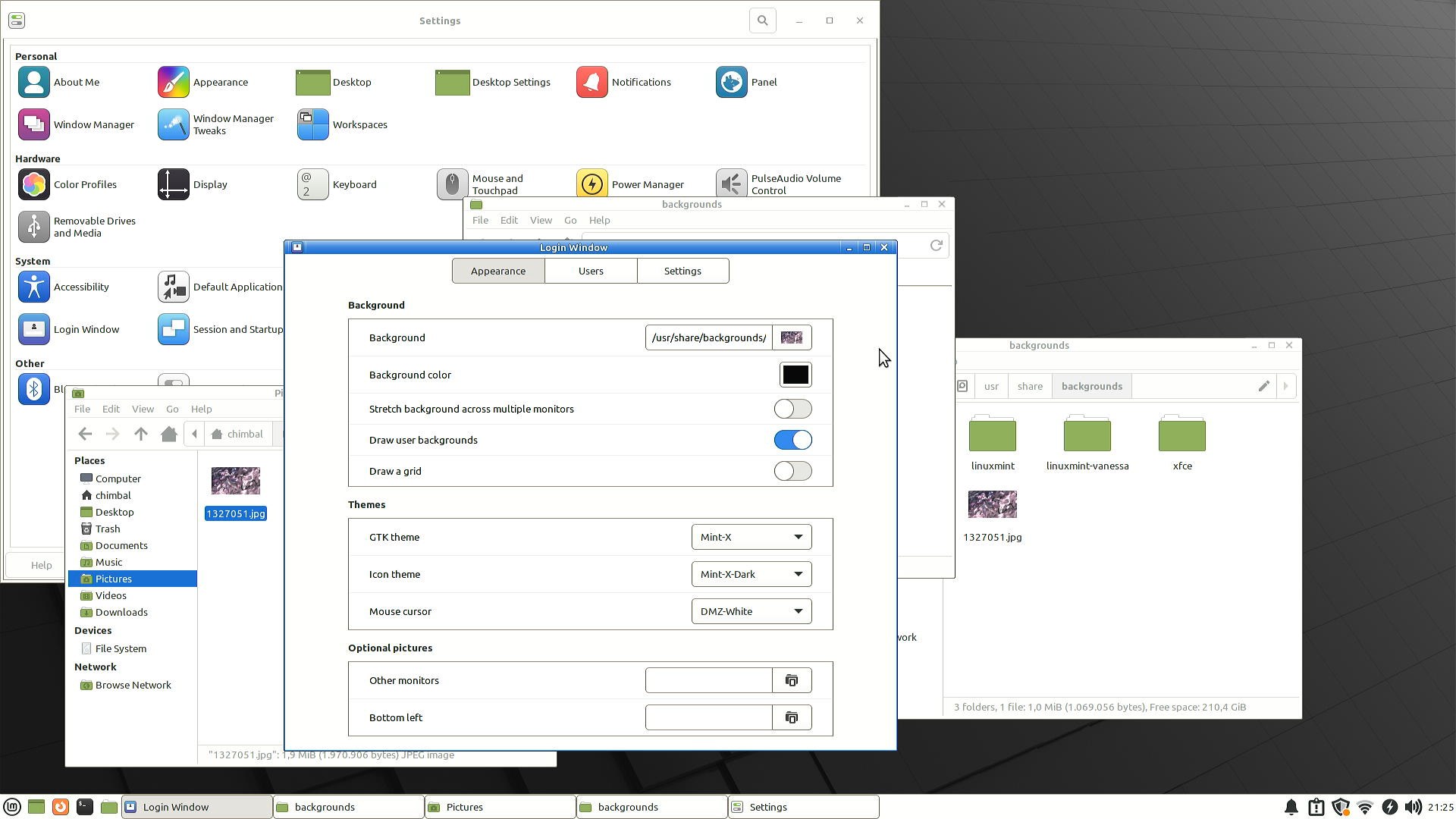1456x819 pixels.
Task: Open Window Manager Tweaks
Action: click(x=174, y=124)
